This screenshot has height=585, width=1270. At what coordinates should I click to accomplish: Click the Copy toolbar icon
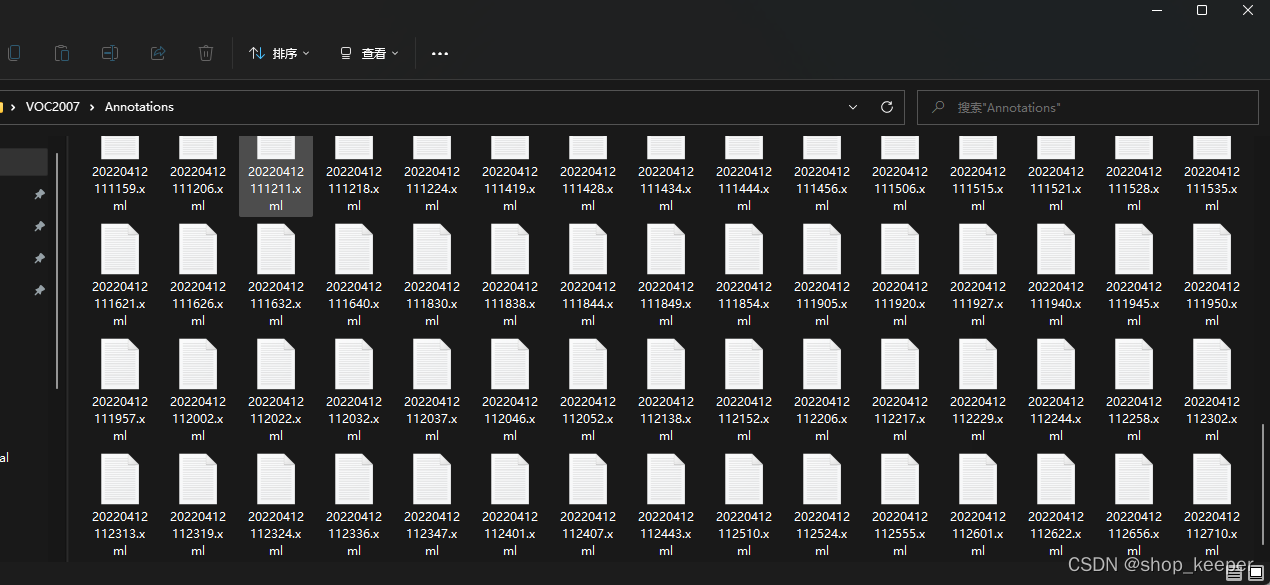pos(13,53)
